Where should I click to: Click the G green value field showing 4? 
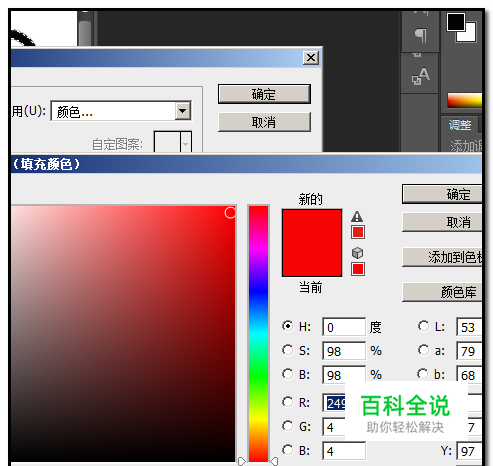(x=334, y=427)
